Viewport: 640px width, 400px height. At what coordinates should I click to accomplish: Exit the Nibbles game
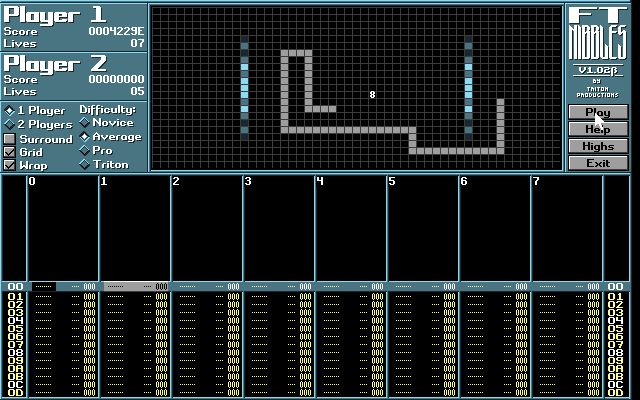point(598,163)
